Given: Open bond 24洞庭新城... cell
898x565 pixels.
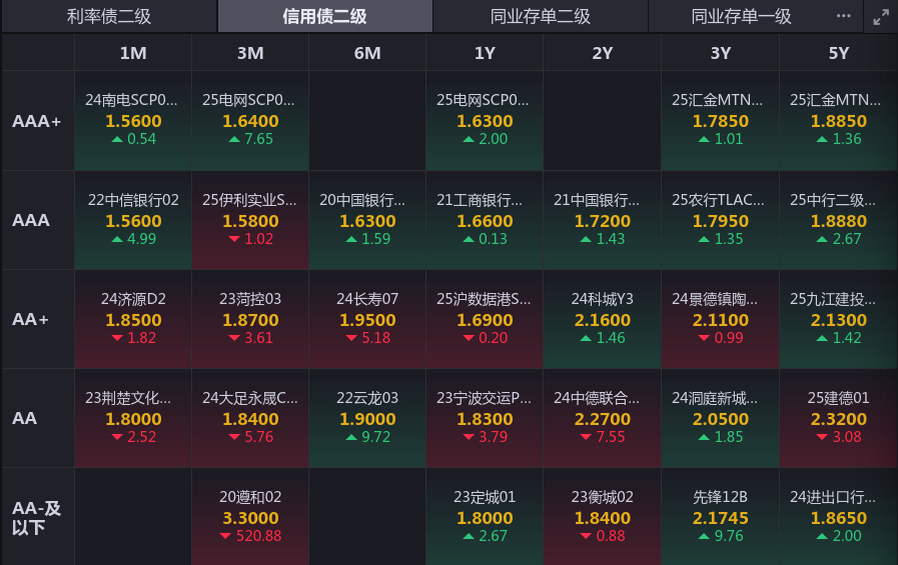Looking at the screenshot, I should (720, 418).
